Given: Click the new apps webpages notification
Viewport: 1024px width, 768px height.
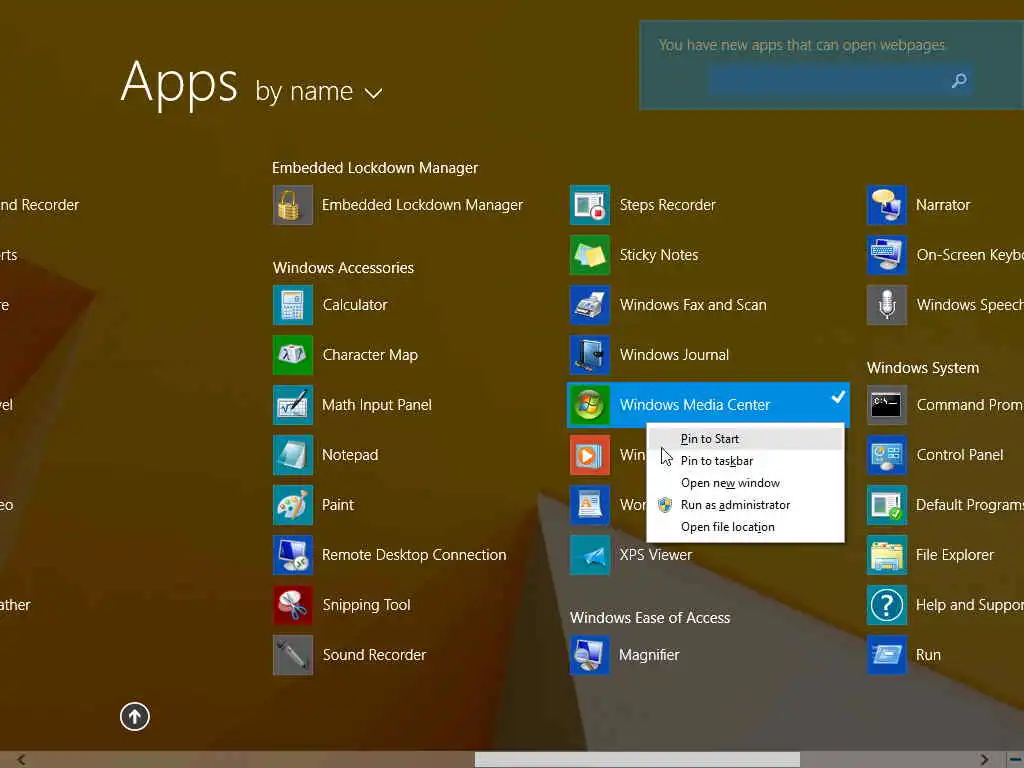Looking at the screenshot, I should (x=802, y=45).
